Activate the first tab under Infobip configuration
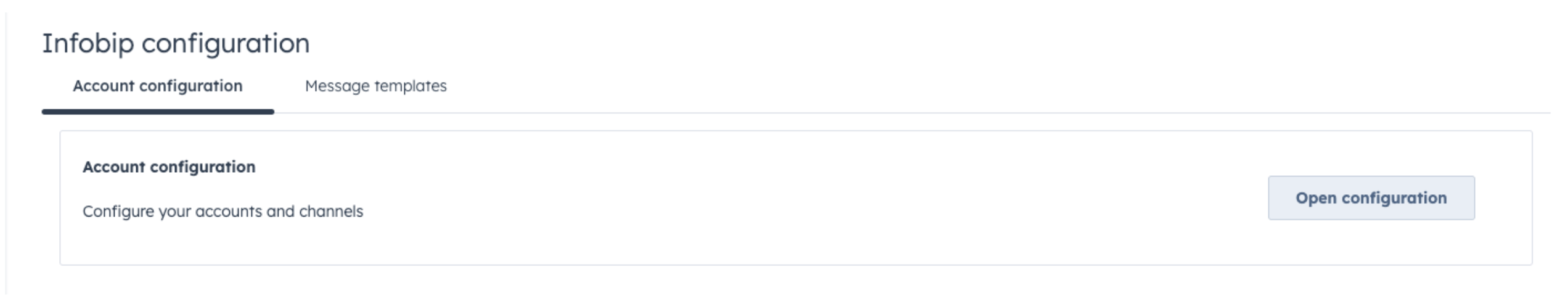The height and width of the screenshot is (306, 1568). 158,86
